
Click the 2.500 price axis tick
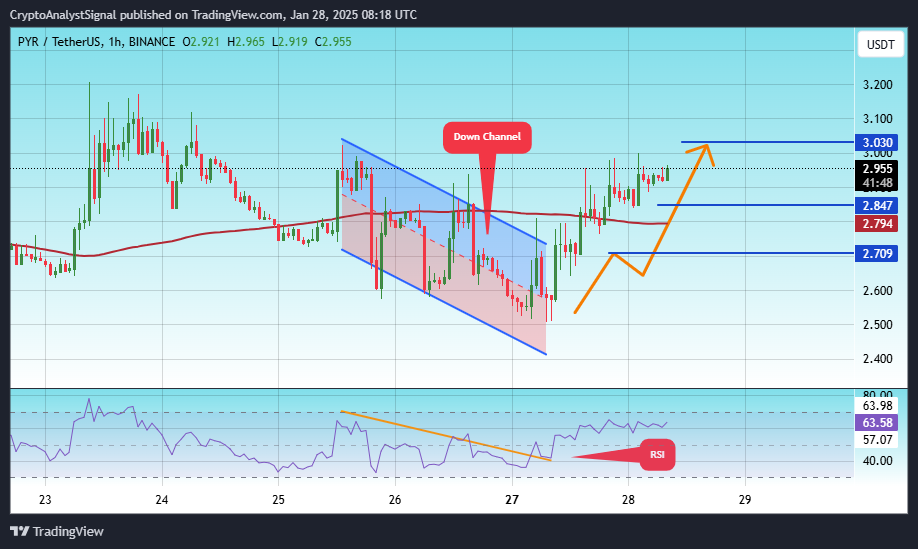point(878,325)
